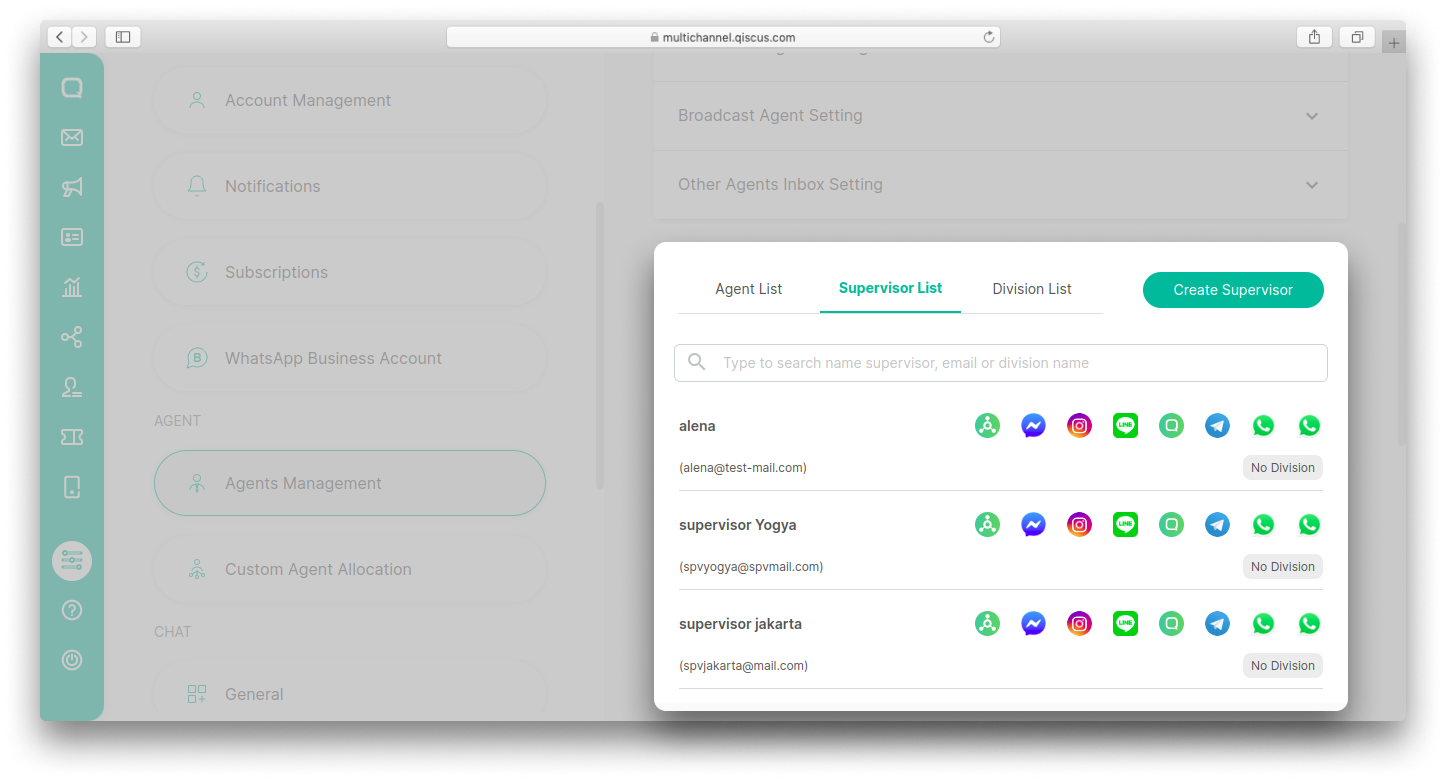Click alena's Qiscus widget channel icon
The width and height of the screenshot is (1446, 781).
coord(1172,426)
